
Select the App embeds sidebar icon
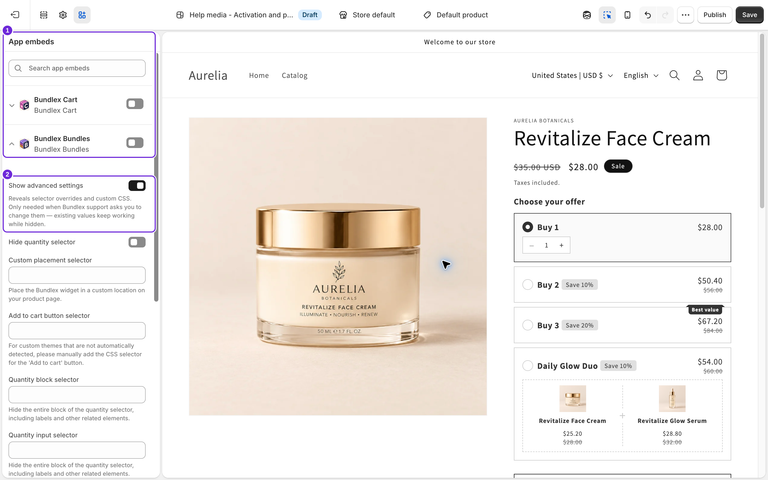(82, 15)
